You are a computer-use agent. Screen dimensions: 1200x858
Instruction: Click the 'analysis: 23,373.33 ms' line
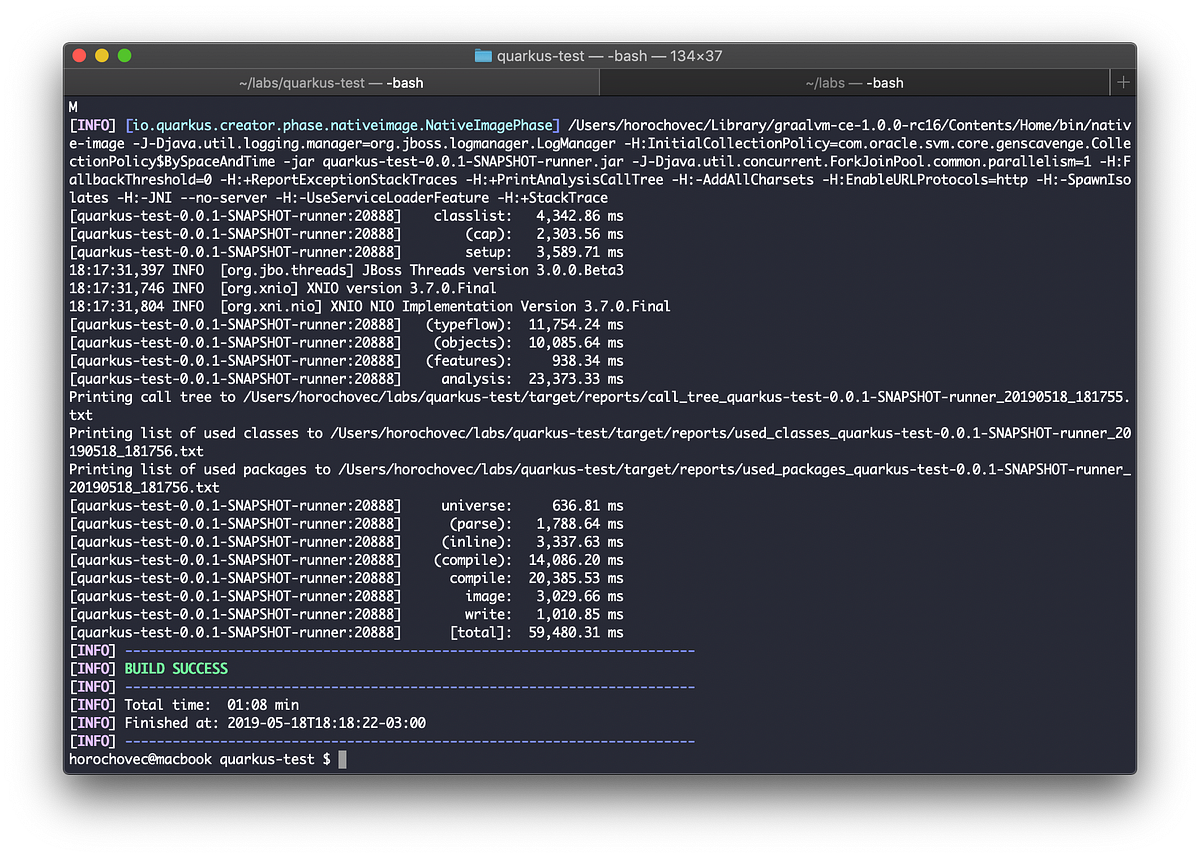(x=346, y=379)
